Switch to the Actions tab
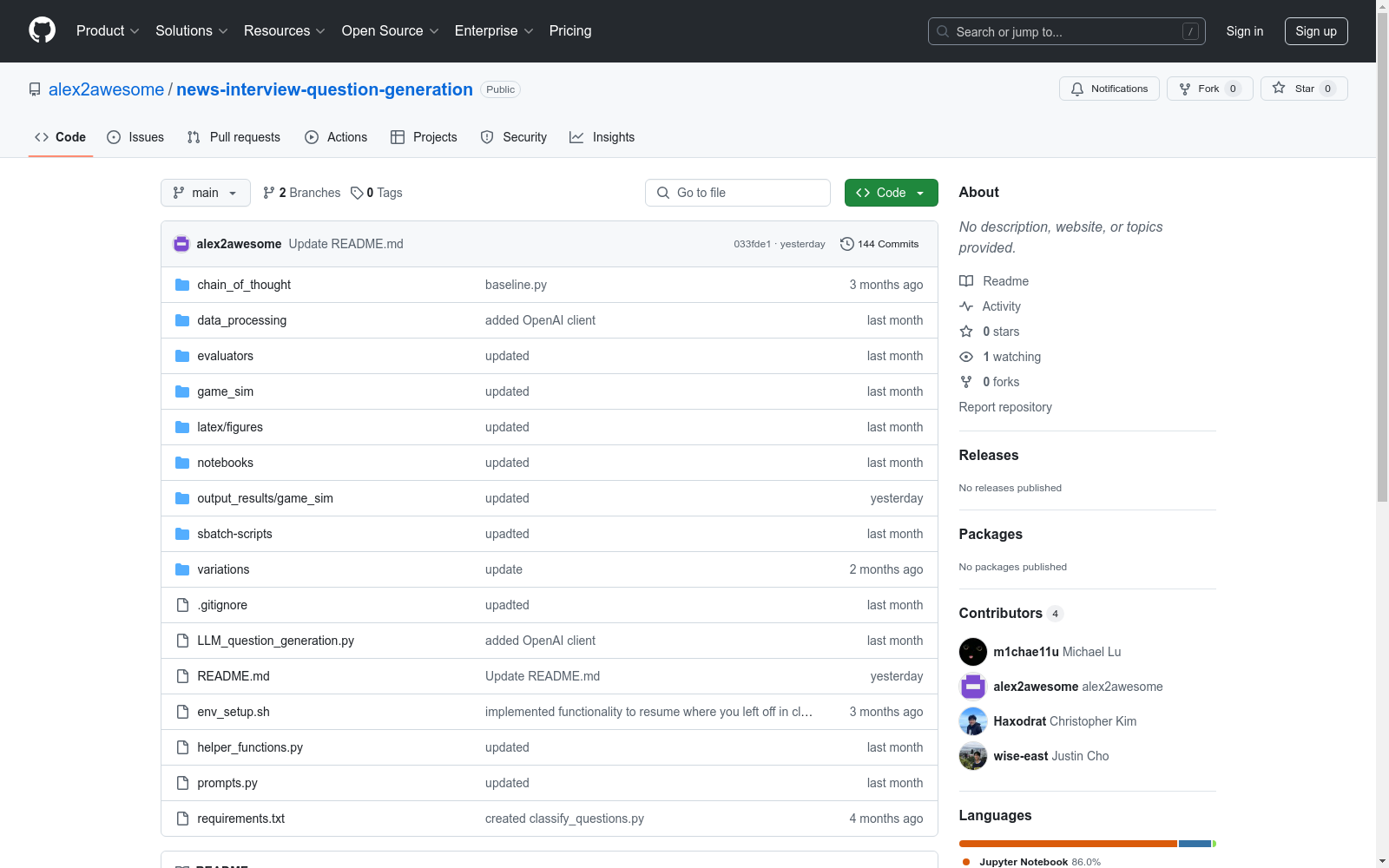1389x868 pixels. (x=336, y=137)
